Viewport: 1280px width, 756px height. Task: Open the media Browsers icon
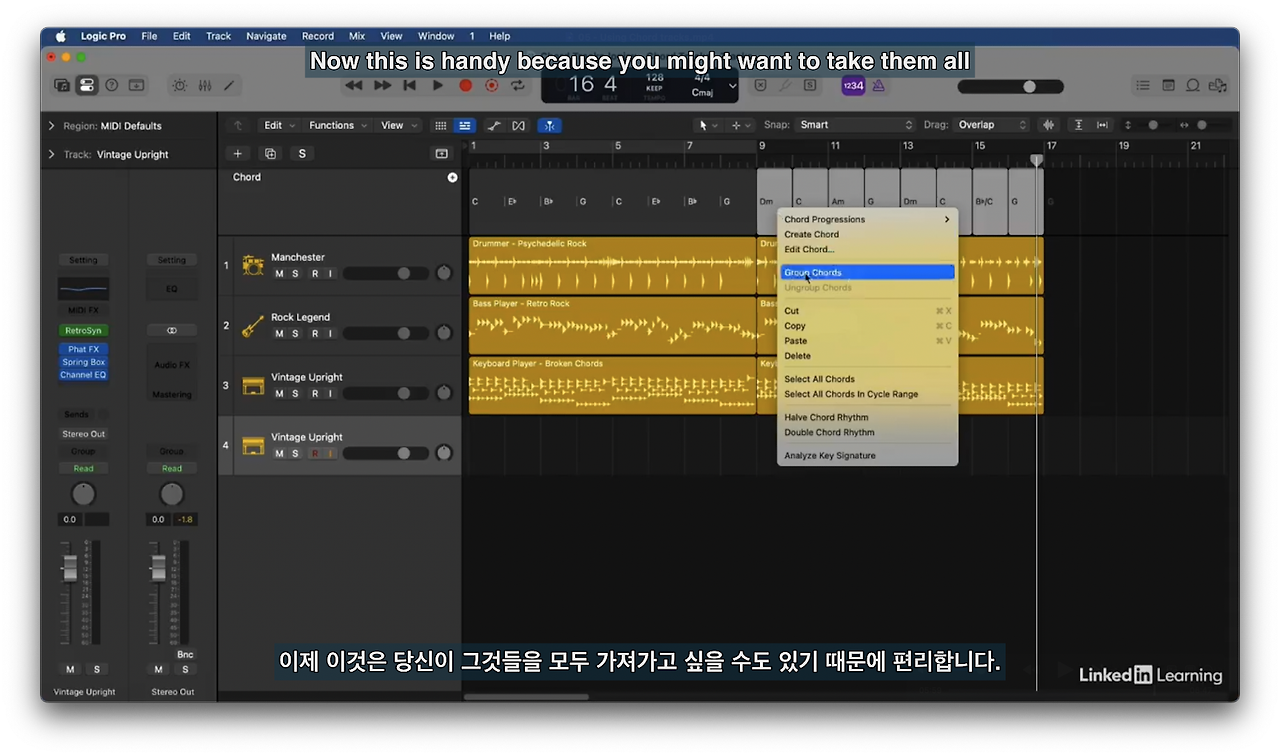pos(1217,86)
